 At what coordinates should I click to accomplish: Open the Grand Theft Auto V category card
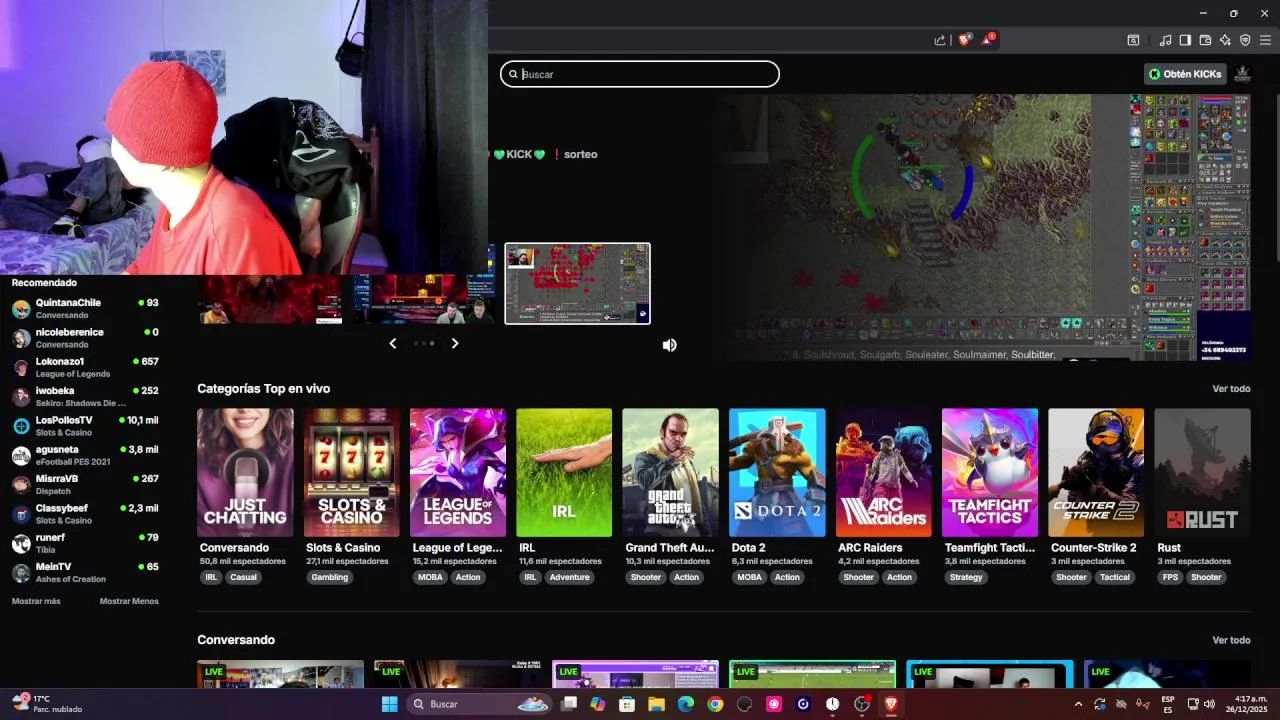pos(670,472)
